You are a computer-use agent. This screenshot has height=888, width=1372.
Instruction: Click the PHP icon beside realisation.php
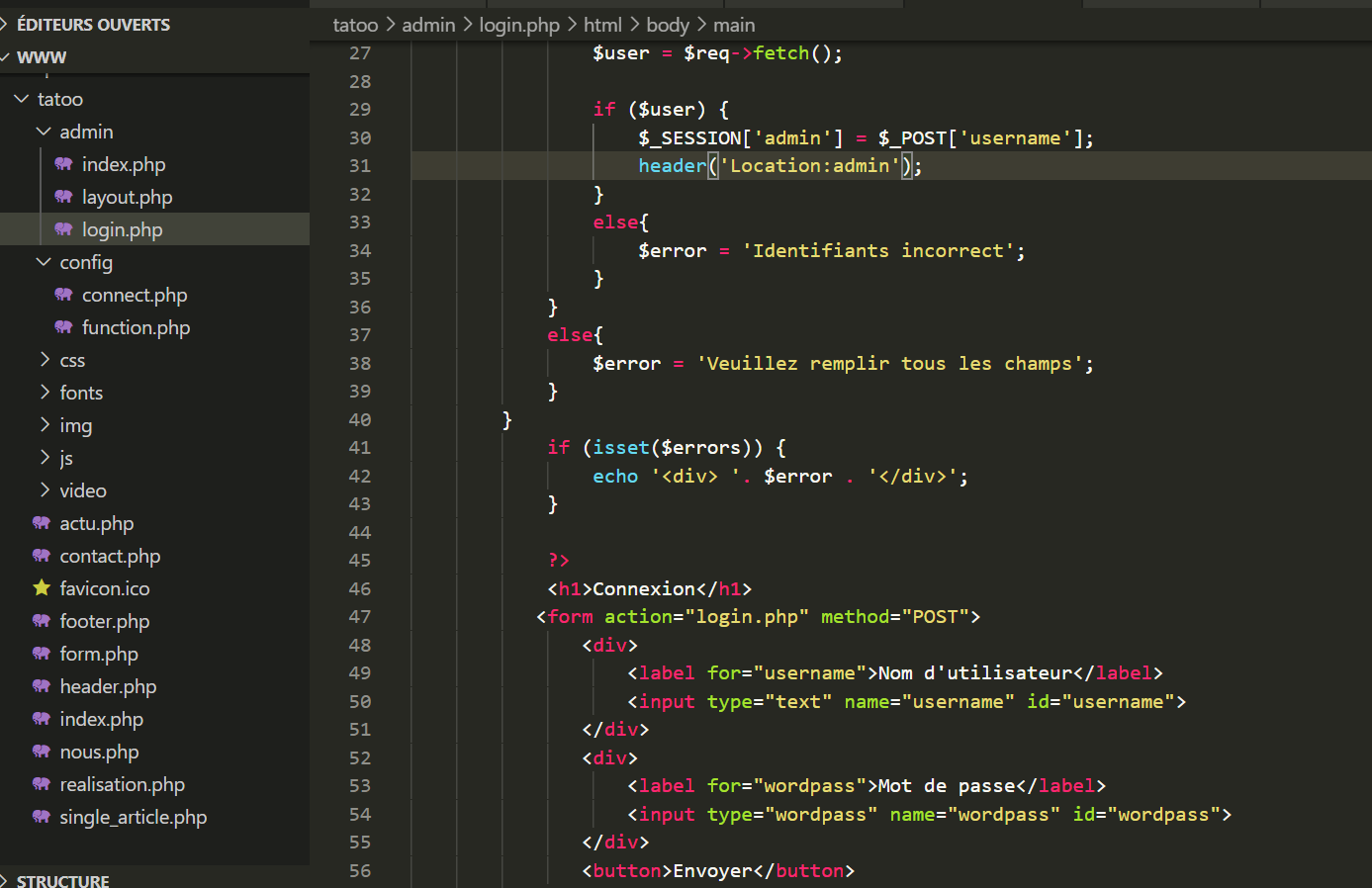(42, 784)
